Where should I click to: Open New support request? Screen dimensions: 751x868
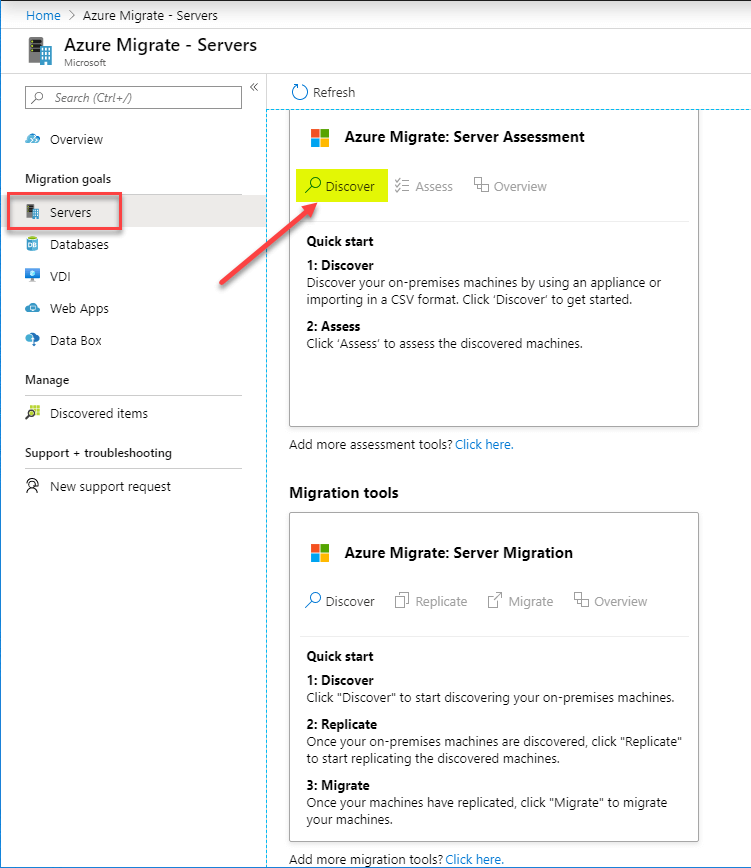click(x=110, y=487)
